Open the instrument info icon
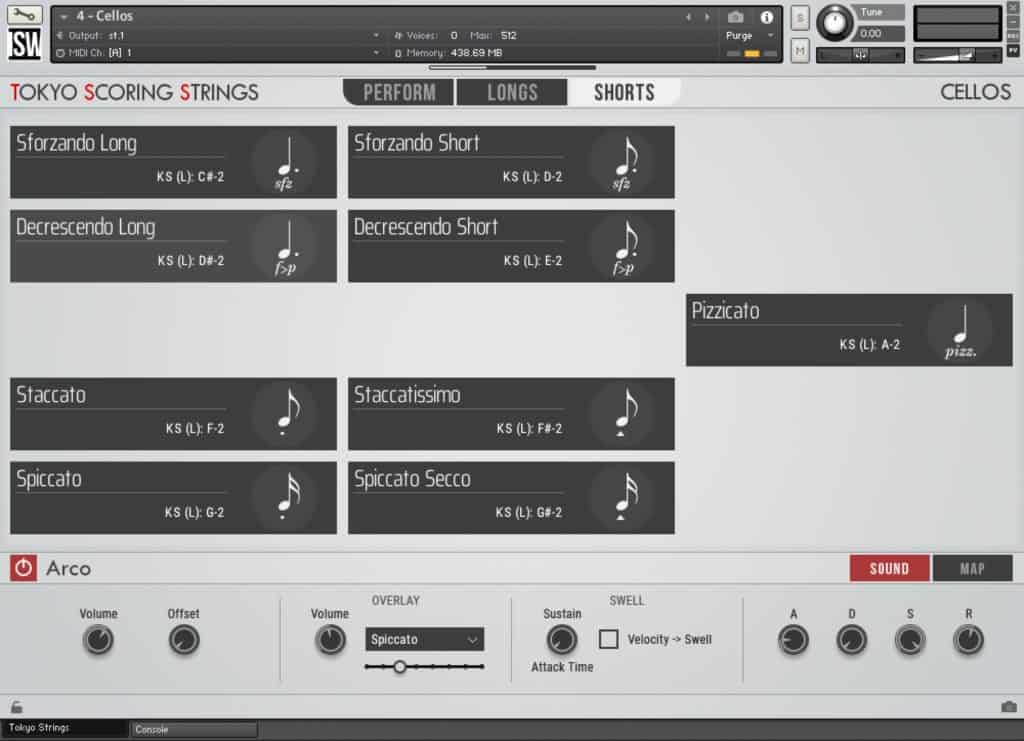1024x741 pixels. (766, 17)
